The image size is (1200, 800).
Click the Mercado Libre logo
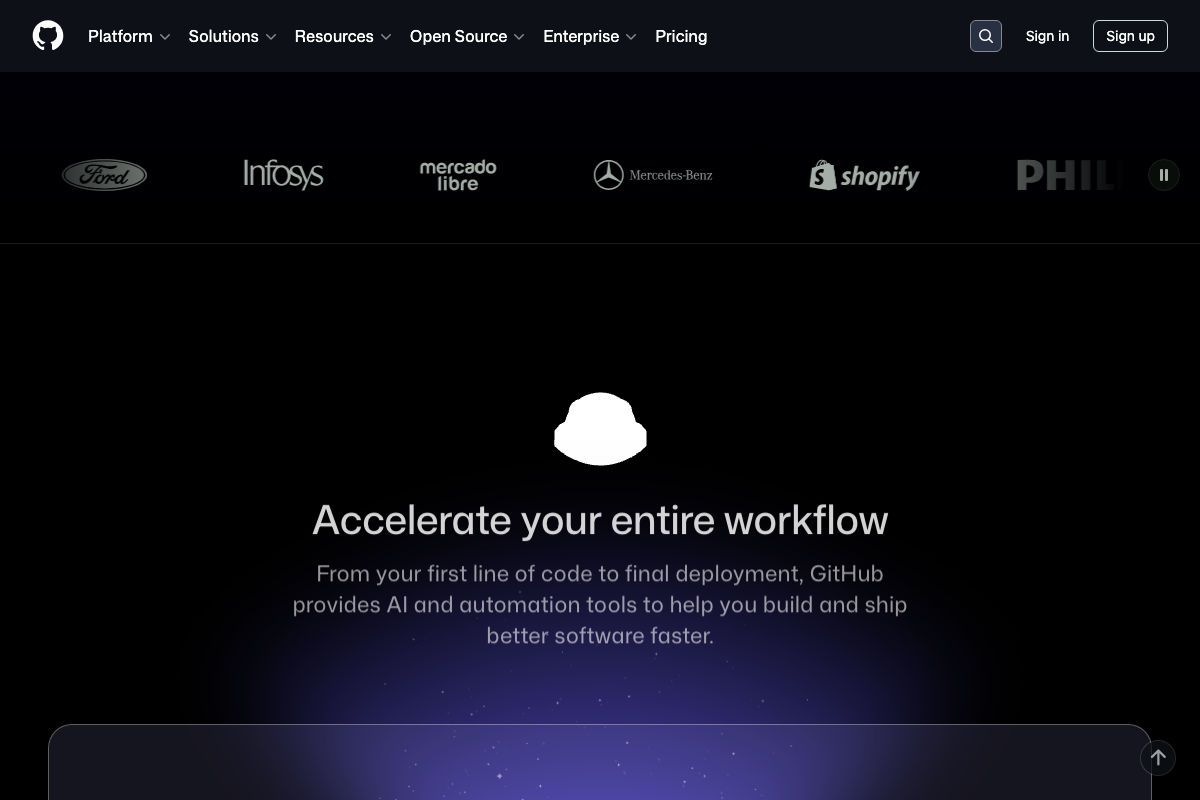tap(458, 175)
